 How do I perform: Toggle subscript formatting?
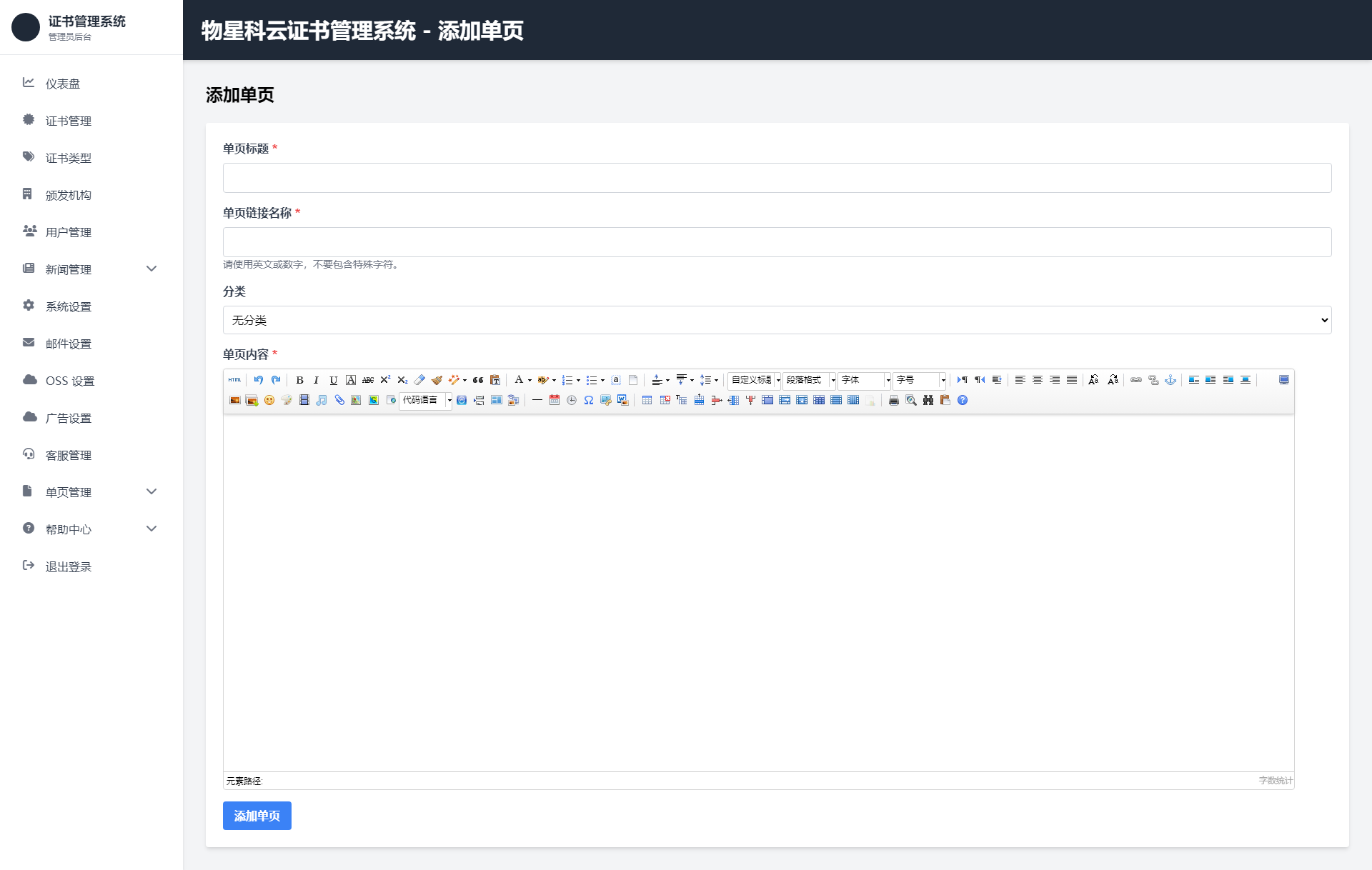[402, 380]
